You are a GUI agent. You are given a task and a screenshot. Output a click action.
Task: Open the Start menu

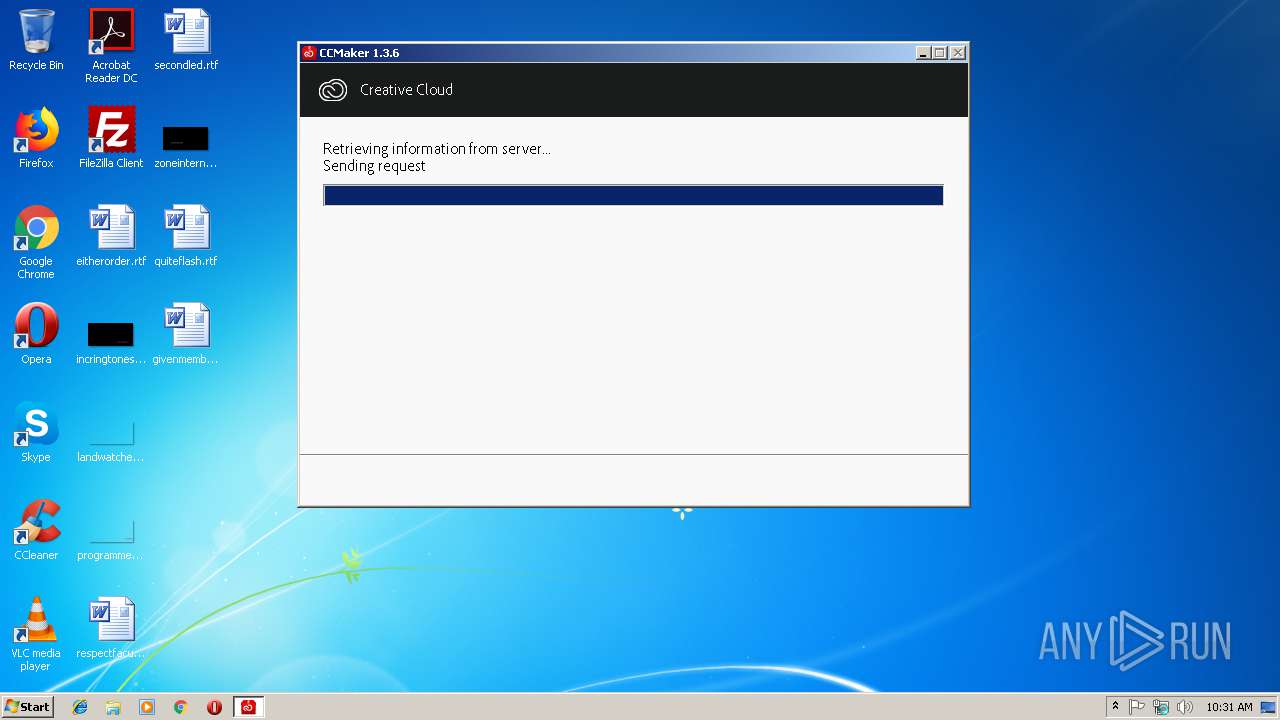(x=27, y=707)
